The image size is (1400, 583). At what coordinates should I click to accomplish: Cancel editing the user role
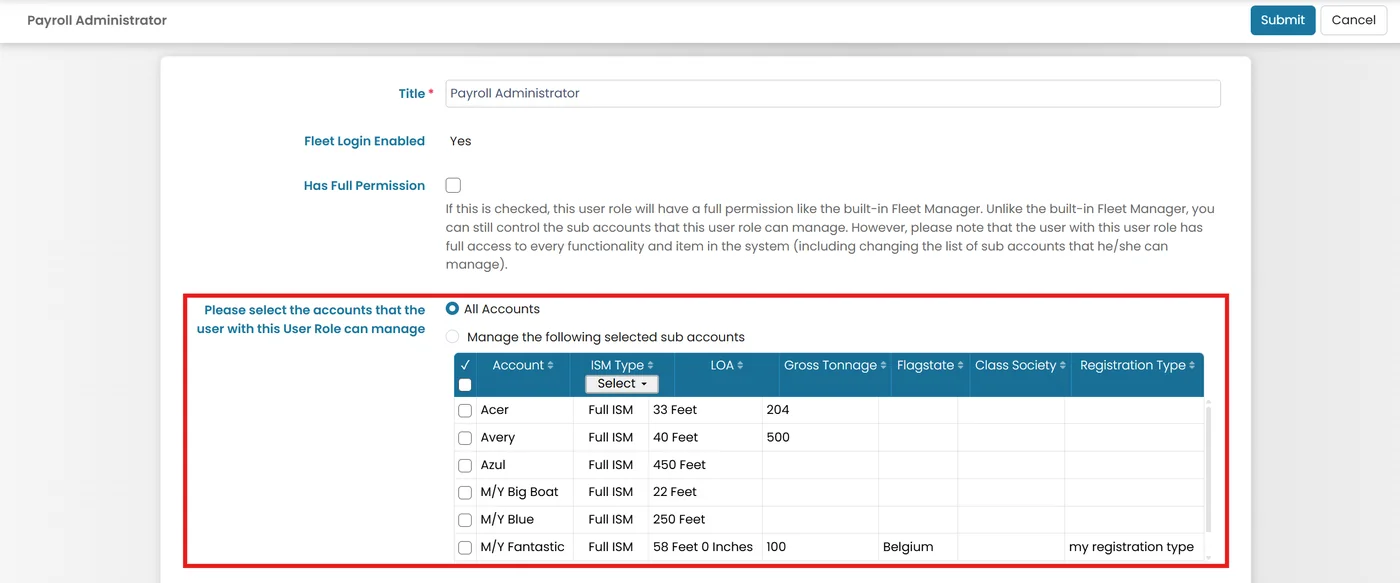coord(1353,20)
